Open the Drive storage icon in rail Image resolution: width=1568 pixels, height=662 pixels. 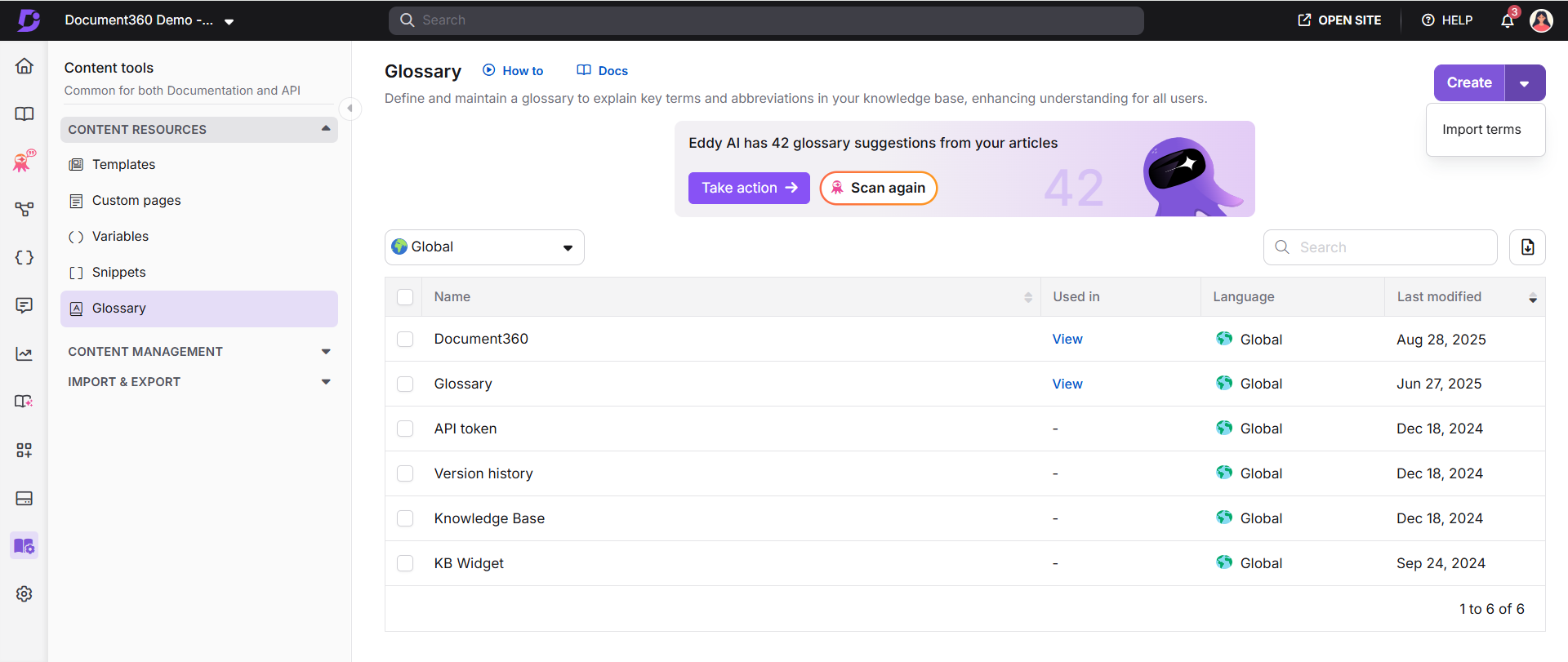tap(24, 498)
